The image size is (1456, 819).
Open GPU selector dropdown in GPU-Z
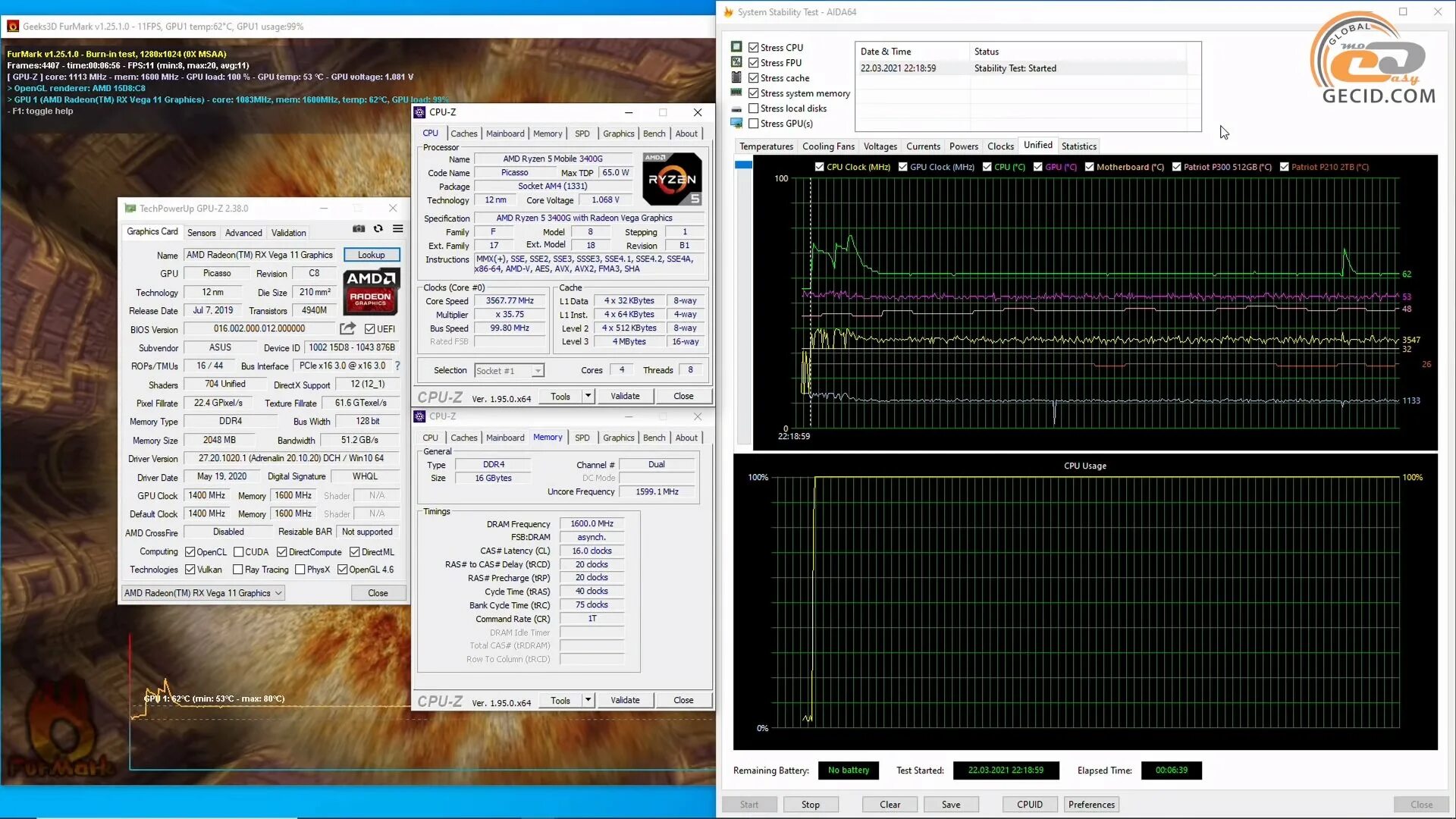click(x=203, y=593)
